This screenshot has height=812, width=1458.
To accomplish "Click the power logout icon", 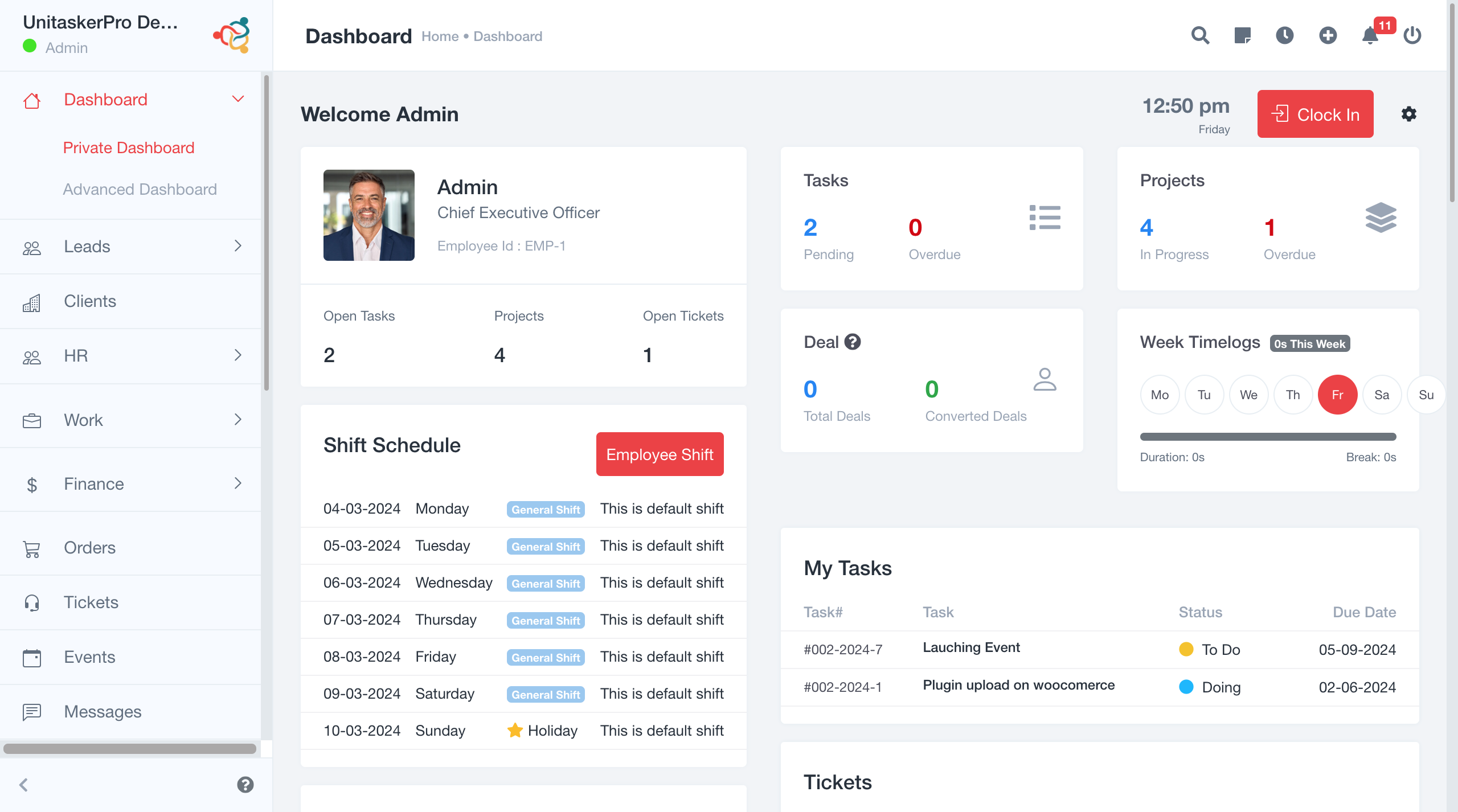I will (1412, 36).
